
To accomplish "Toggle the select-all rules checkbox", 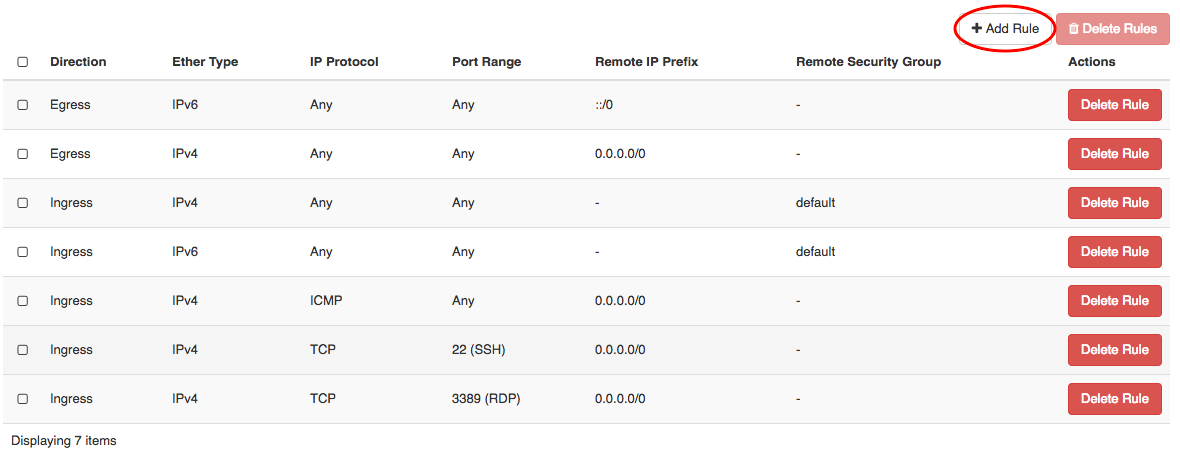I will (x=23, y=62).
